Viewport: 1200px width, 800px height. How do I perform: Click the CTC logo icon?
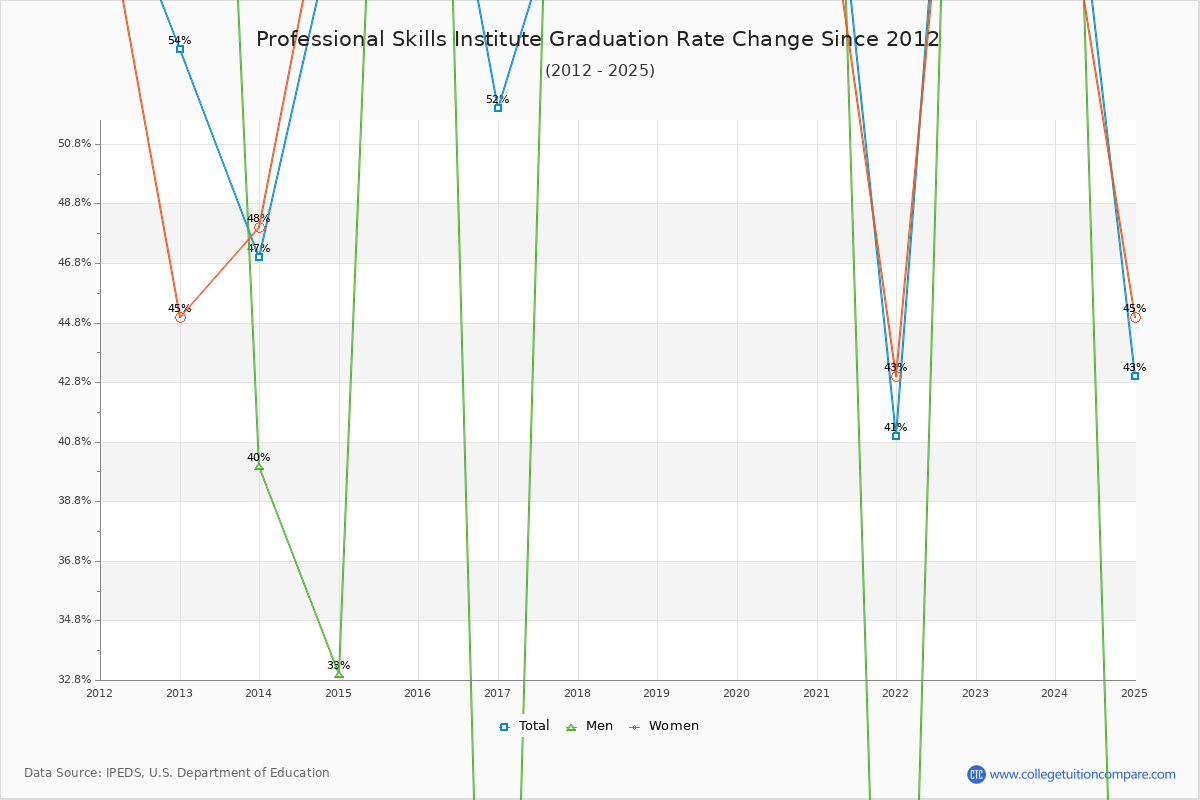[x=976, y=774]
